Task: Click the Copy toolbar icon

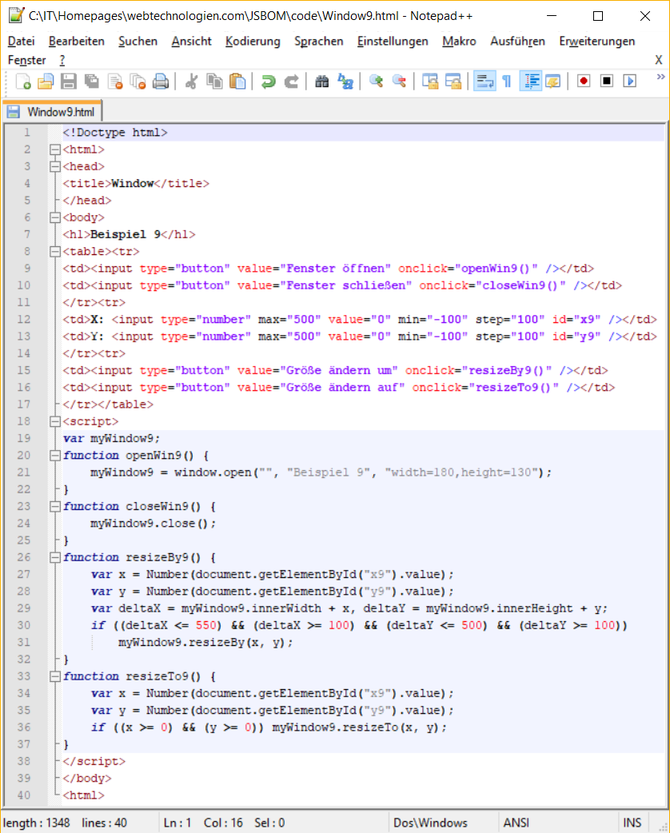Action: pos(215,81)
